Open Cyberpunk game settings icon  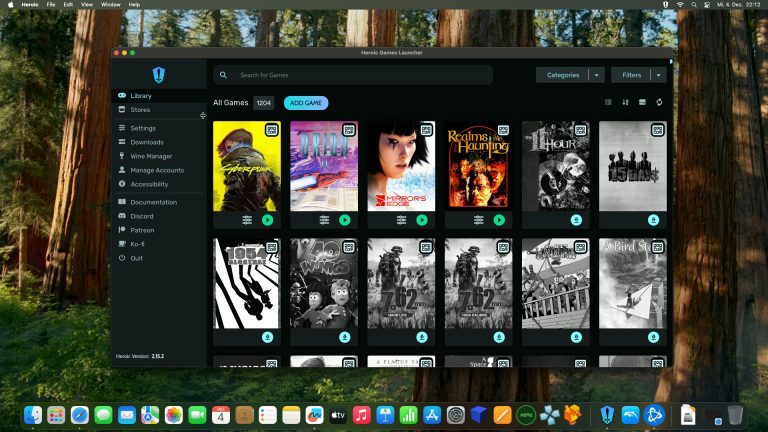[x=247, y=220]
